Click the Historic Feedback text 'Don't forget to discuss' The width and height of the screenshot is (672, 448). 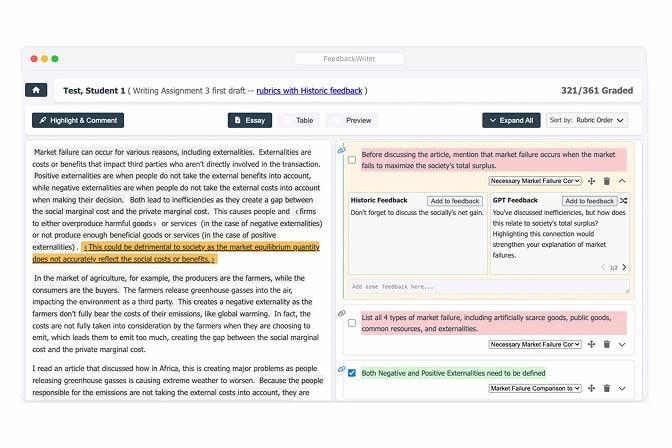[x=417, y=213]
